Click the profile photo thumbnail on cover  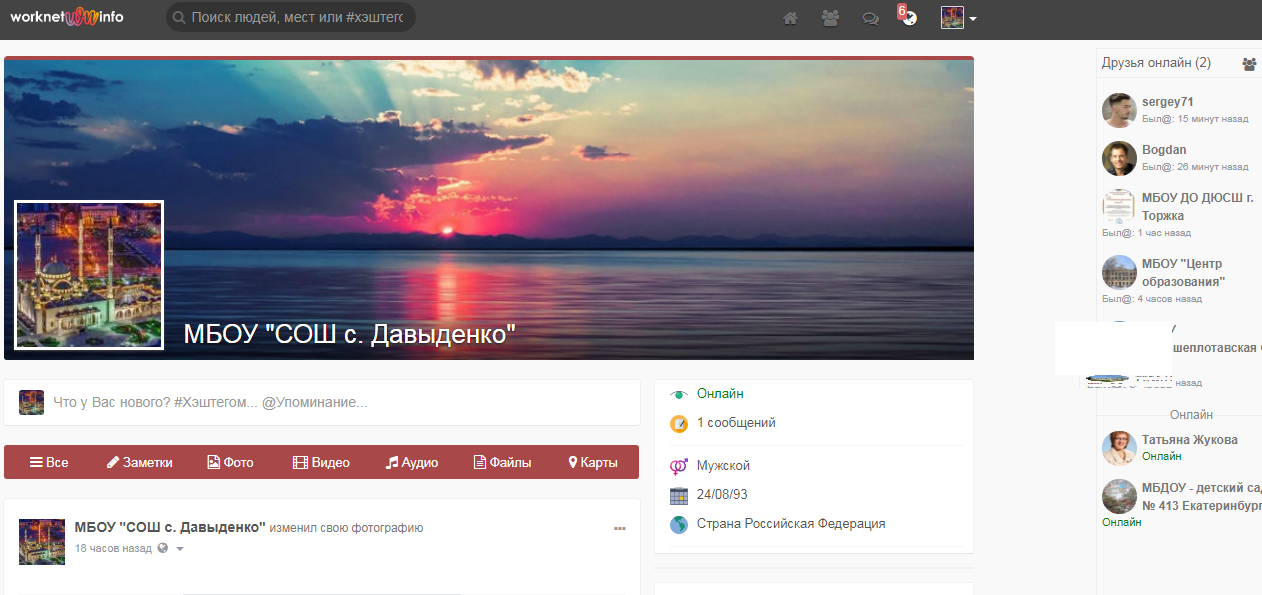(89, 275)
